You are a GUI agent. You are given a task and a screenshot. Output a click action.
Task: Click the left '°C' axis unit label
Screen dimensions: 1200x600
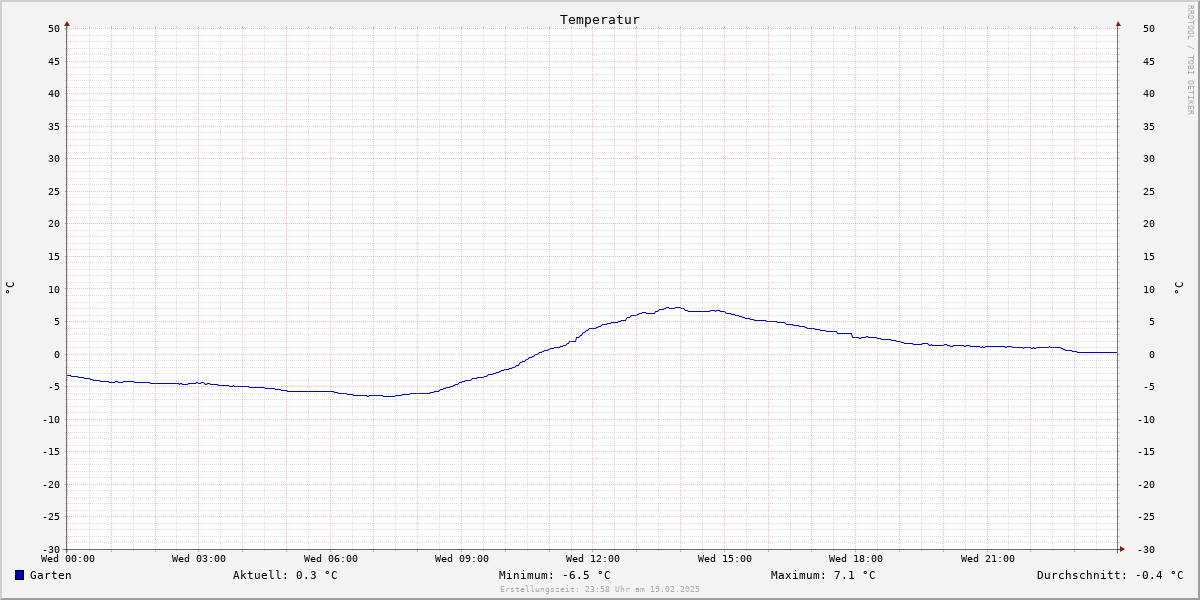tap(10, 288)
